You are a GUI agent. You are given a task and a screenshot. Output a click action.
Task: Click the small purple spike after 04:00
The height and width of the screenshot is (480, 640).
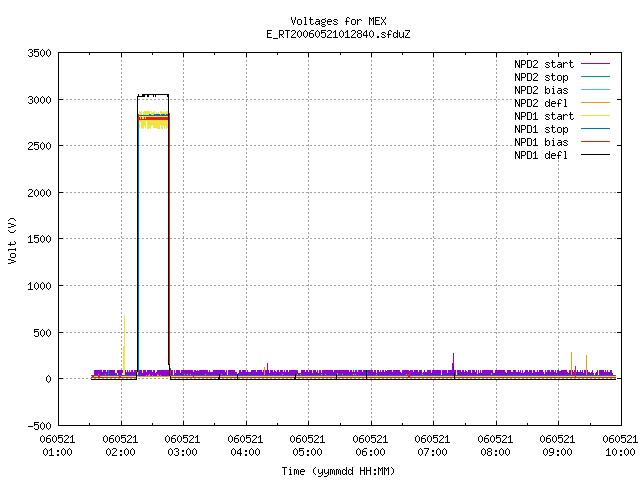(267, 367)
